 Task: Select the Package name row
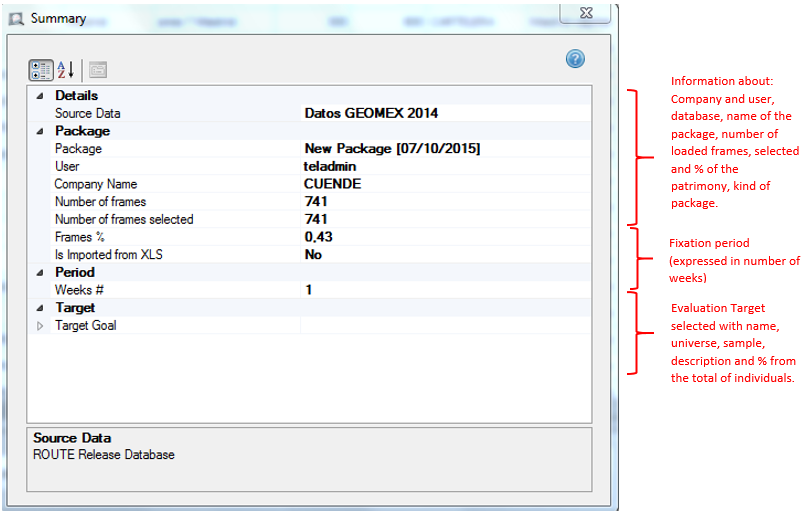[78, 149]
